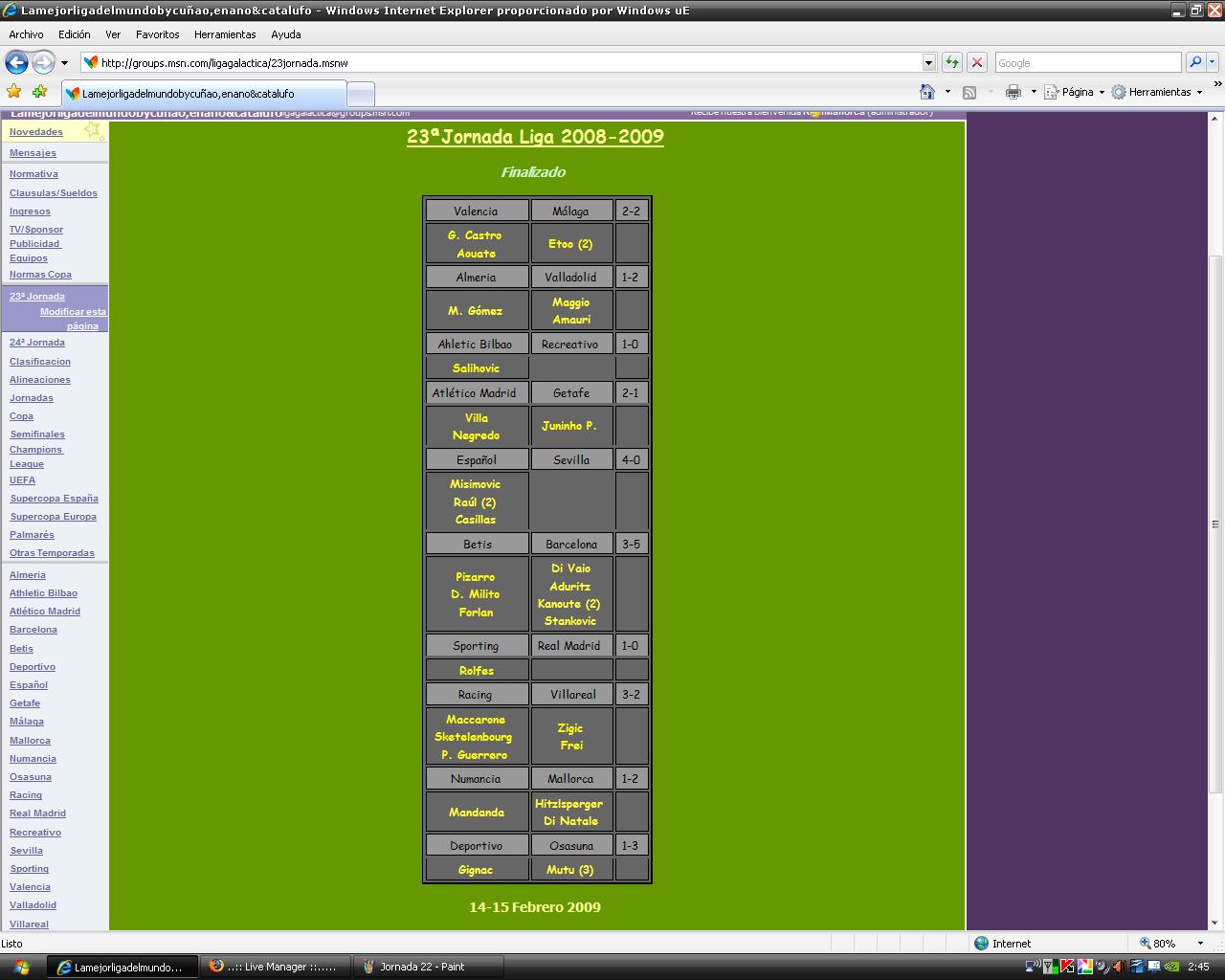Open the address bar history dropdown
1225x980 pixels.
(x=928, y=63)
